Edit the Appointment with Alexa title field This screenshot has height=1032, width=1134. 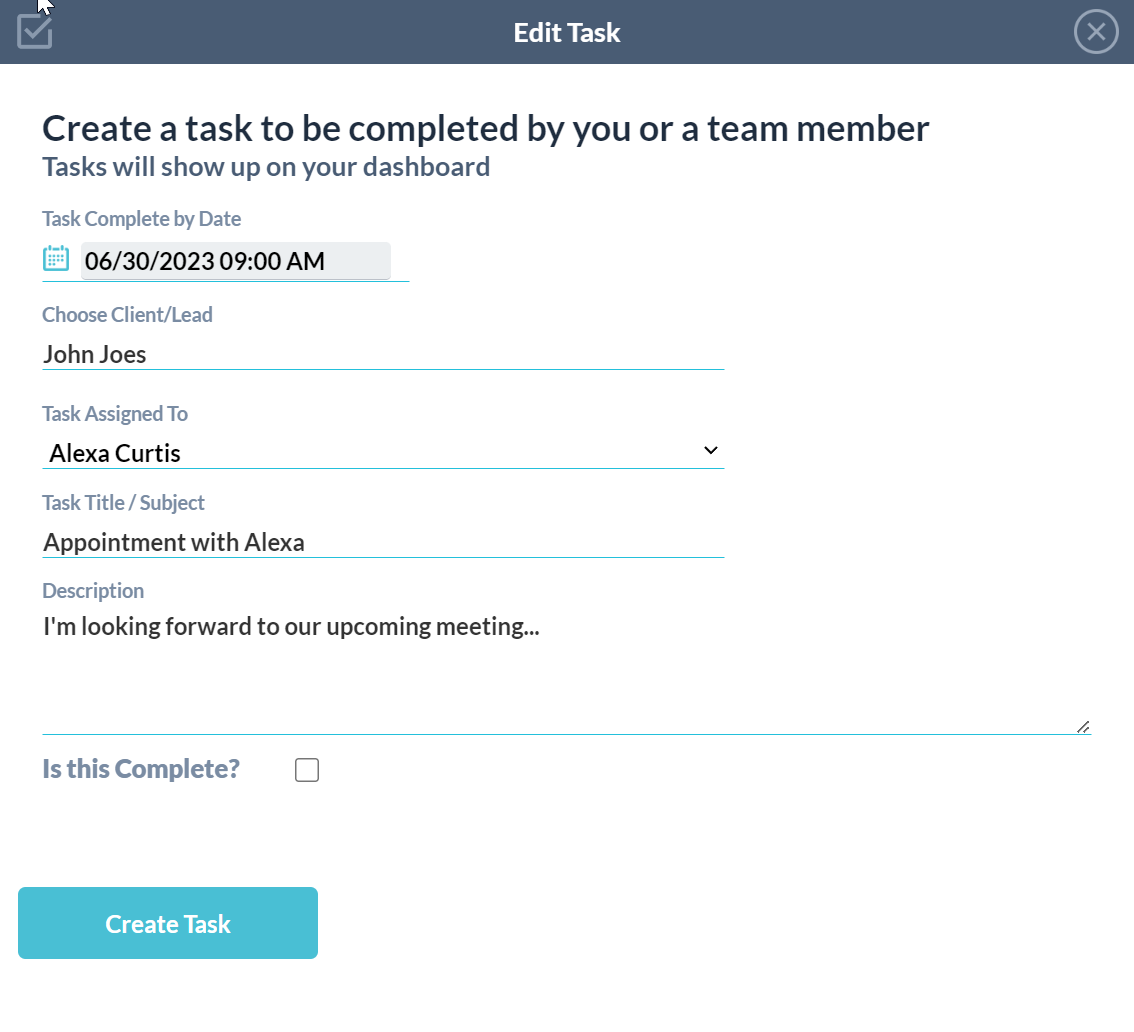click(x=382, y=542)
